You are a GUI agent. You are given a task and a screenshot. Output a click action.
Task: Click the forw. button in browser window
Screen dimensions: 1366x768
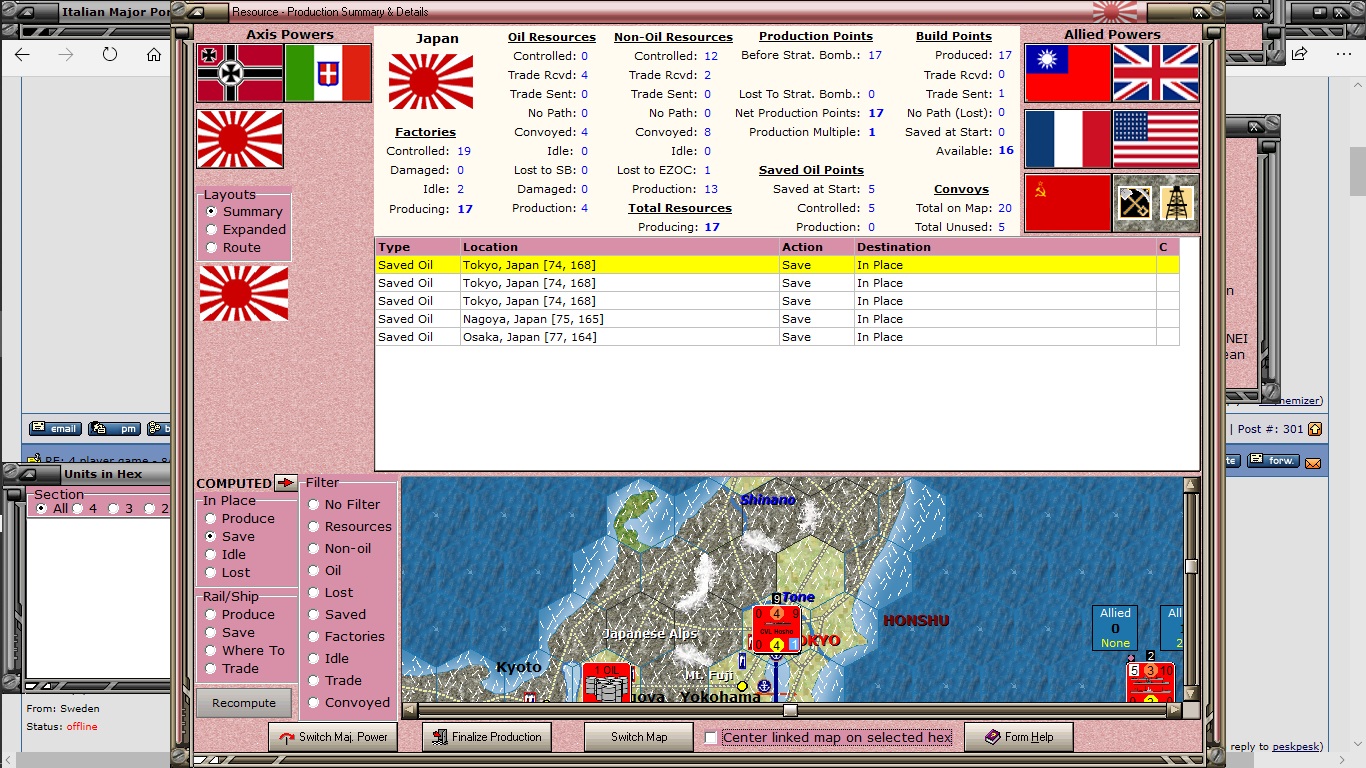(x=1273, y=461)
